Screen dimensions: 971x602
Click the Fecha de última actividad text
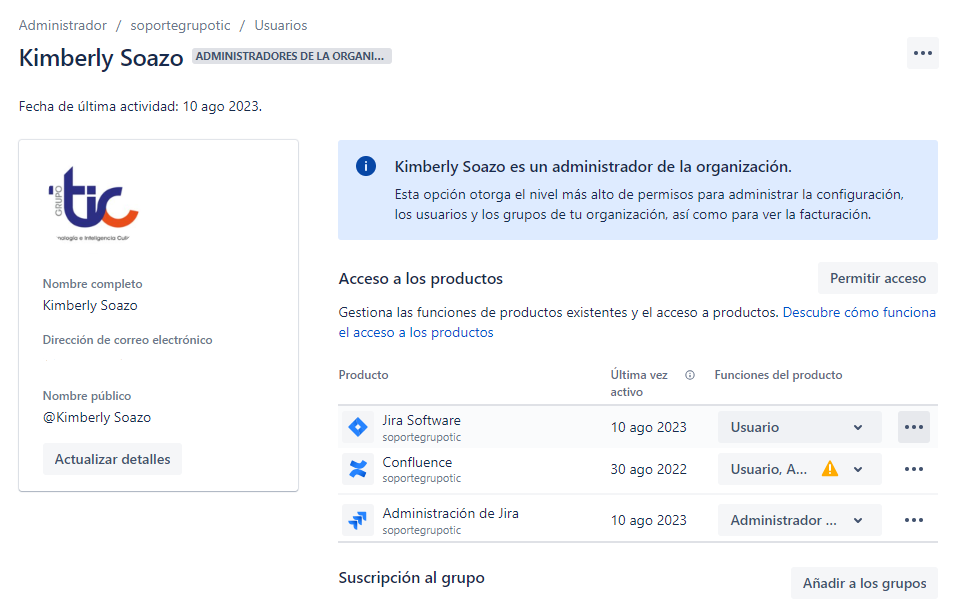pos(140,107)
